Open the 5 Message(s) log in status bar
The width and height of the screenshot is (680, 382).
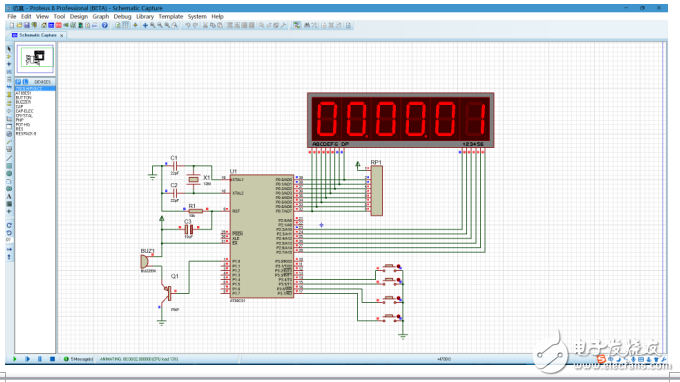pyautogui.click(x=78, y=359)
